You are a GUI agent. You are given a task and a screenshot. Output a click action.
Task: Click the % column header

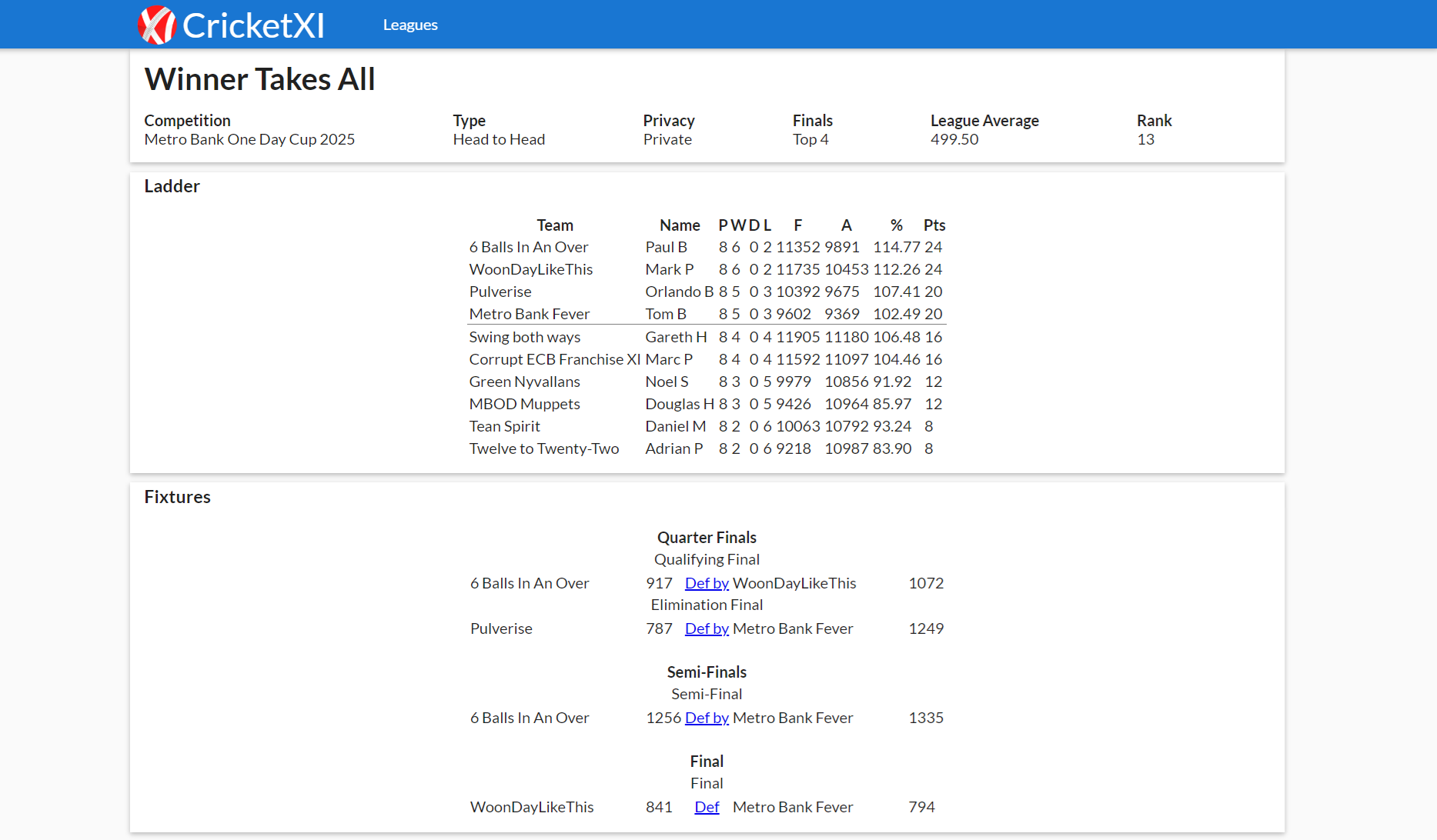[x=896, y=225]
